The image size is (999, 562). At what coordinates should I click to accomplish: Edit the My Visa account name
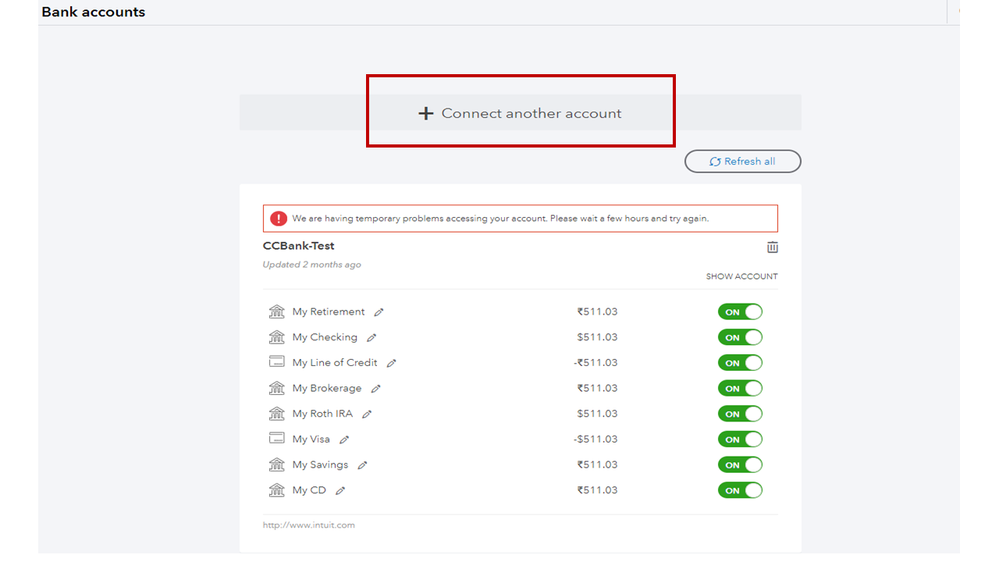pyautogui.click(x=344, y=440)
